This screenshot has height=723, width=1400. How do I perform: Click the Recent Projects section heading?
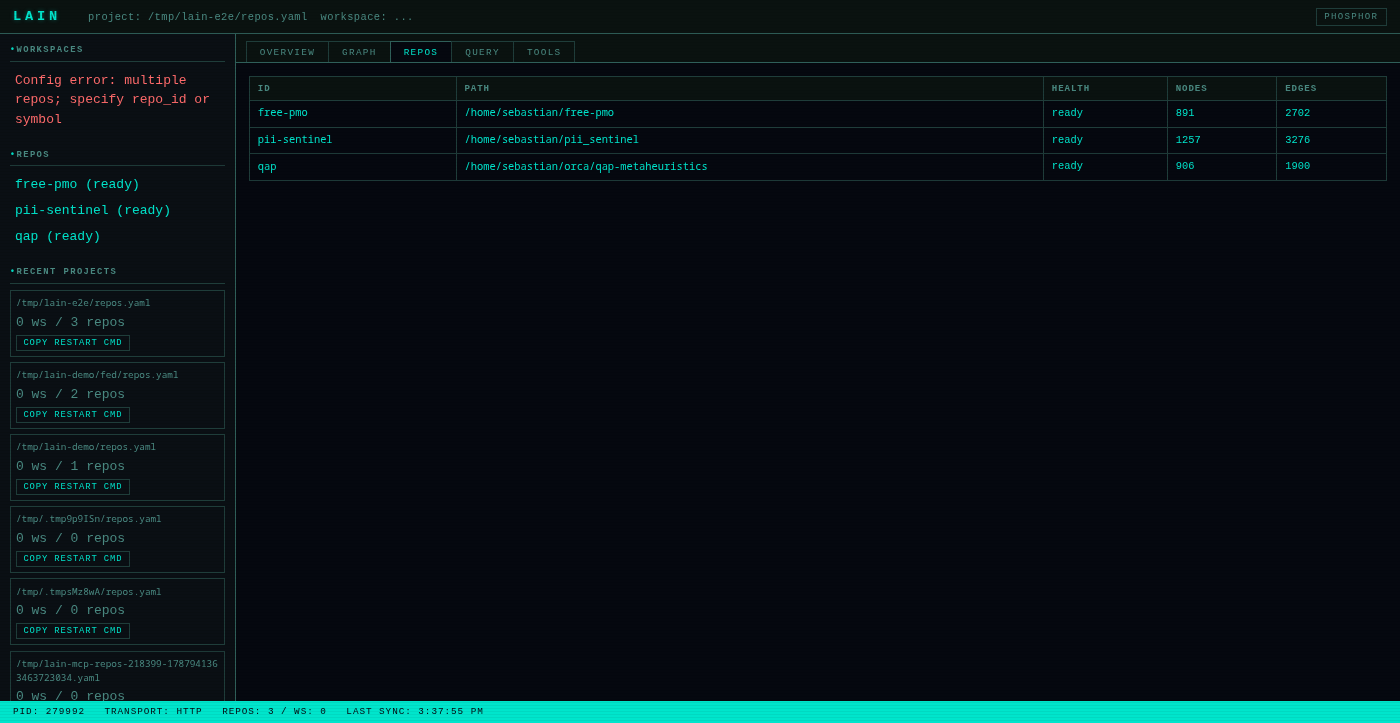click(x=64, y=272)
